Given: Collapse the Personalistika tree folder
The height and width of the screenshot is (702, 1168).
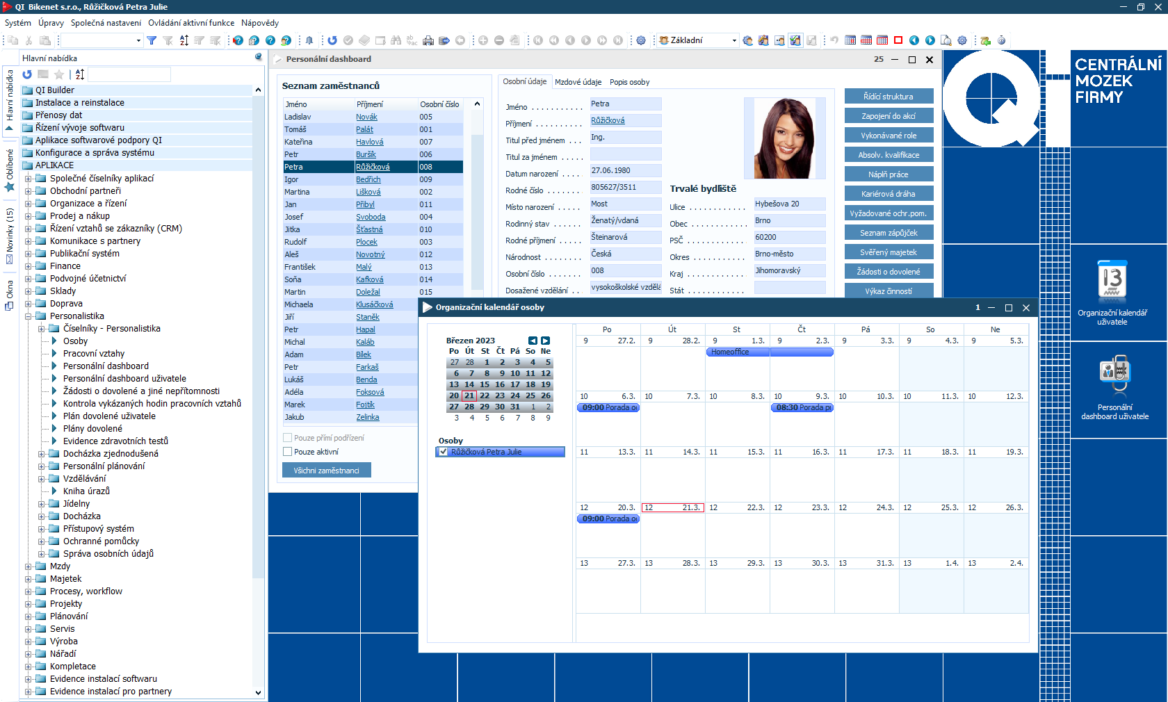Looking at the screenshot, I should (28, 316).
